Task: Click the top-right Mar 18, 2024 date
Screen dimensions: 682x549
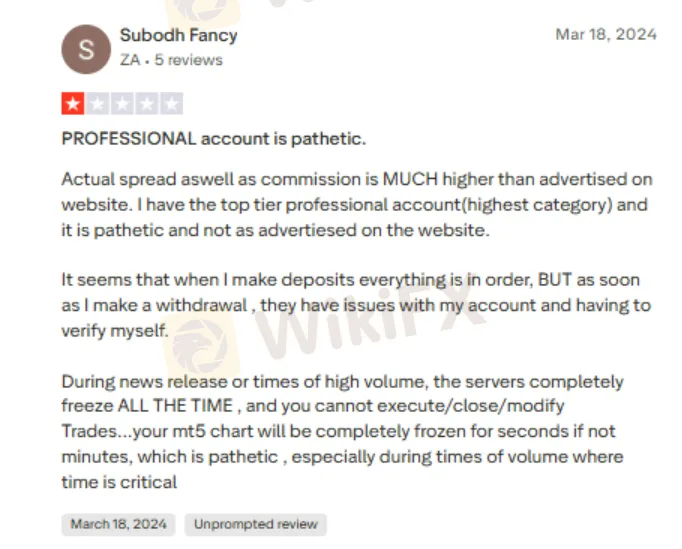Action: coord(606,34)
